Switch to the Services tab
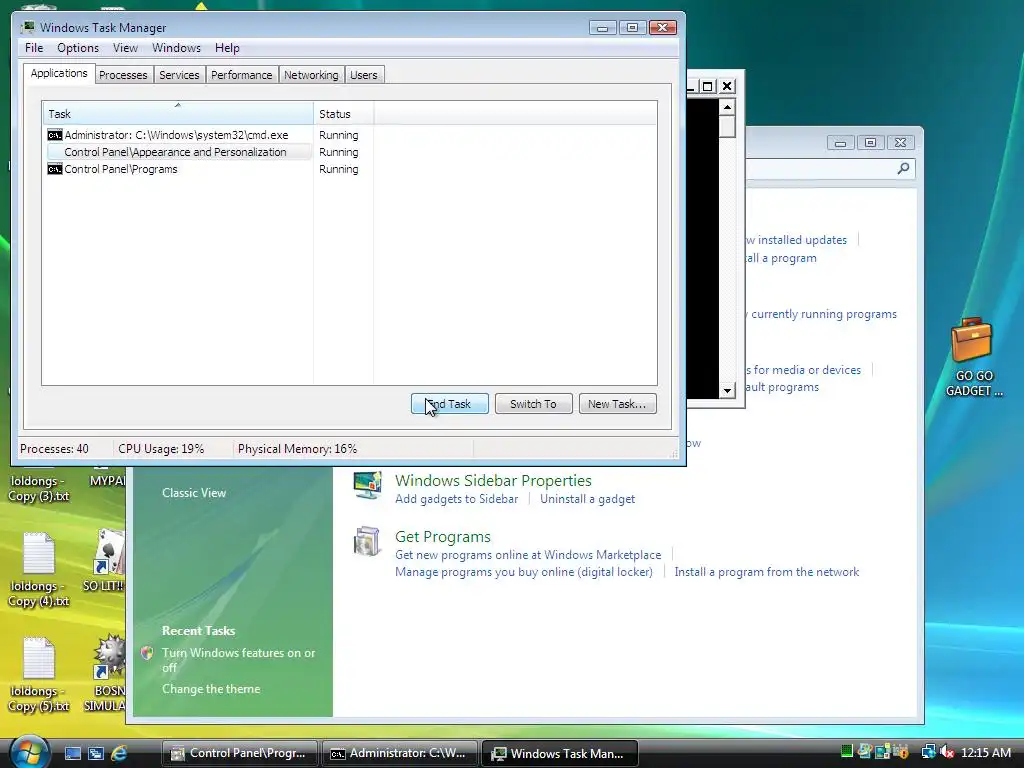This screenshot has height=768, width=1024. coord(179,75)
